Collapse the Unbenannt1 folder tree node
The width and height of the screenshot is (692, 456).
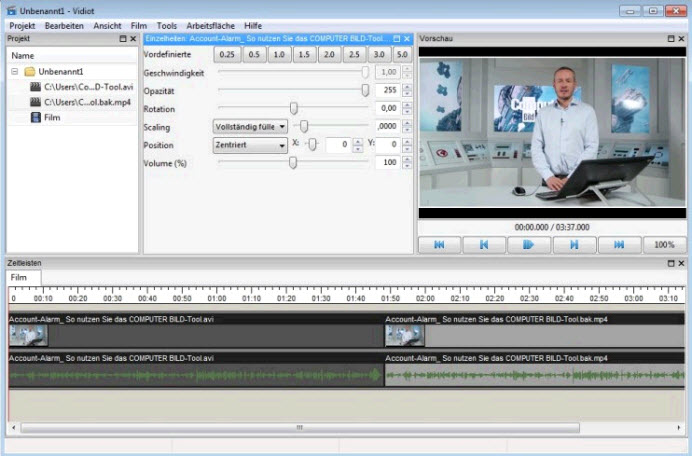(x=15, y=71)
